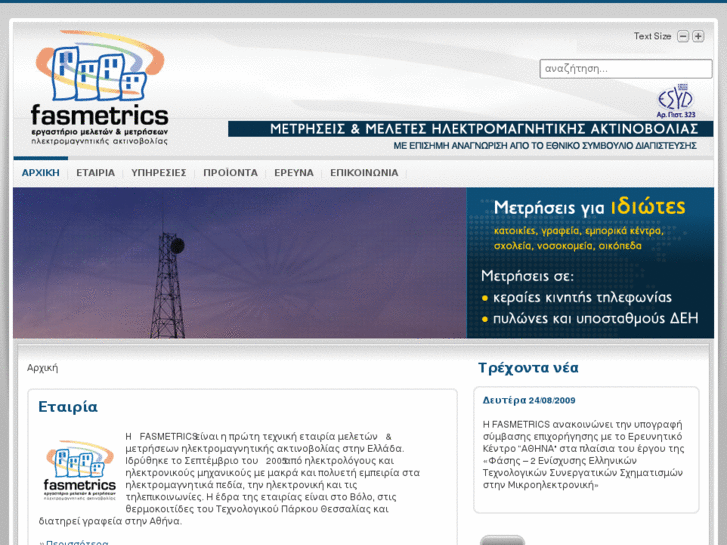The height and width of the screenshot is (545, 727).
Task: Open the ΕΠΙΚΟΙΝΩΝΙΑ menu item
Action: pyautogui.click(x=364, y=173)
